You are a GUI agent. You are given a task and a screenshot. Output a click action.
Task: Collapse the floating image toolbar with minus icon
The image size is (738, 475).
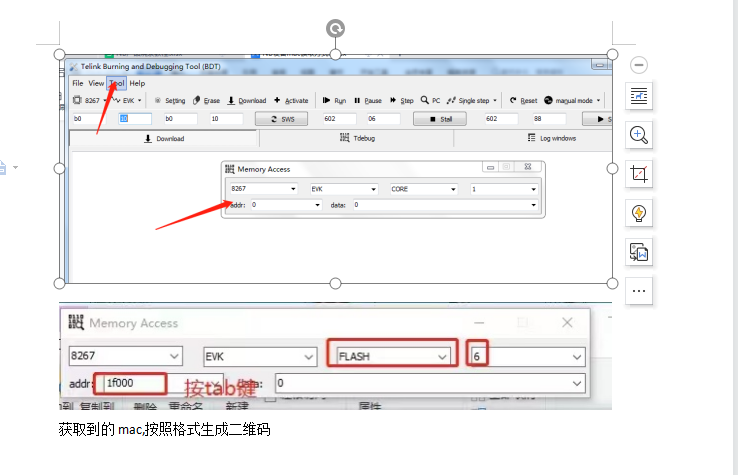(x=639, y=65)
